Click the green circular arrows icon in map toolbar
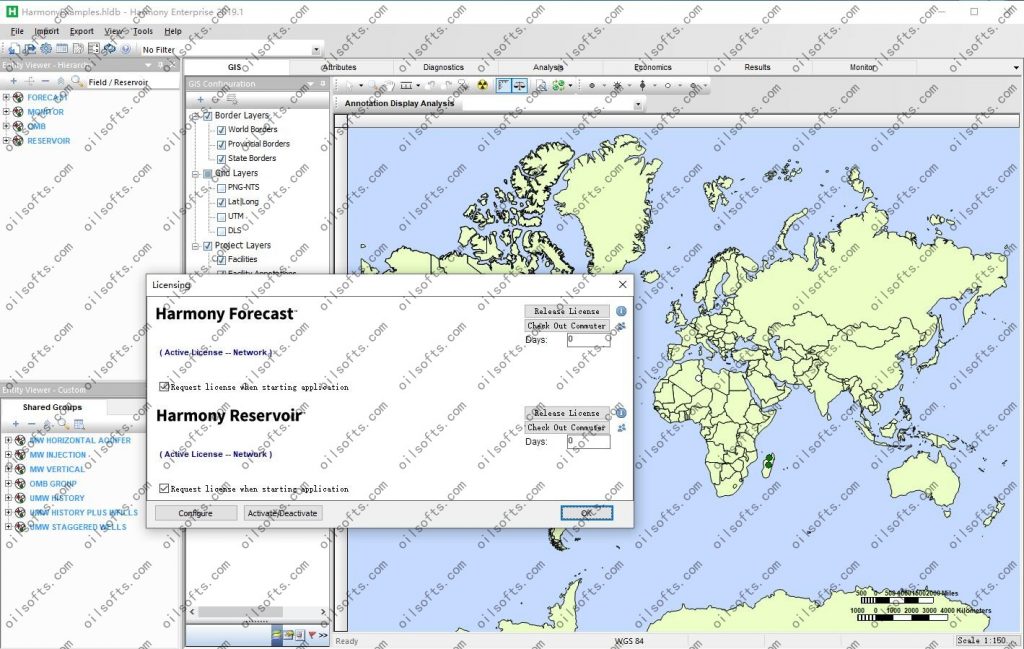This screenshot has width=1024, height=649. [x=558, y=86]
